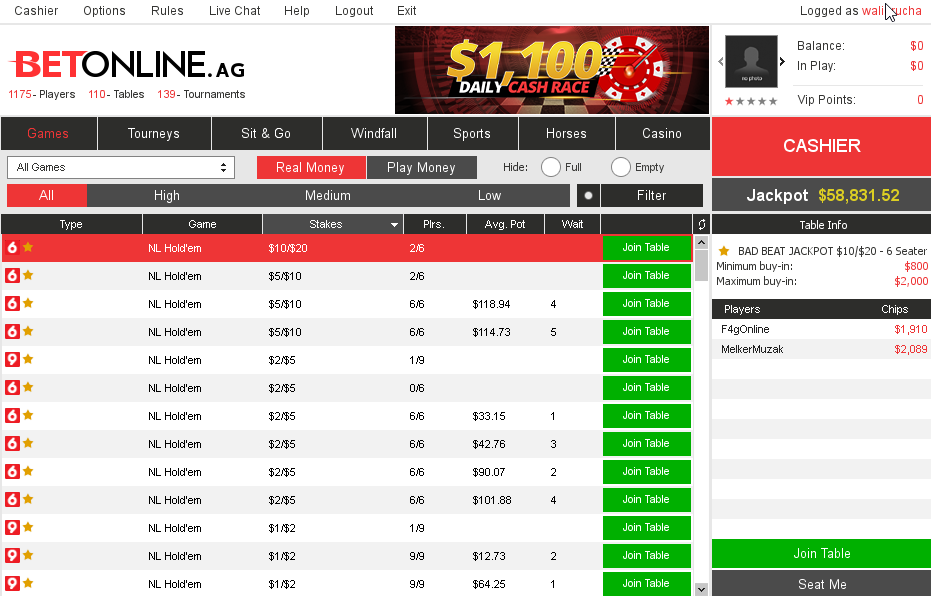Screen dimensions: 931x596
Task: Sort by Stakes column header arrow
Action: click(x=394, y=225)
